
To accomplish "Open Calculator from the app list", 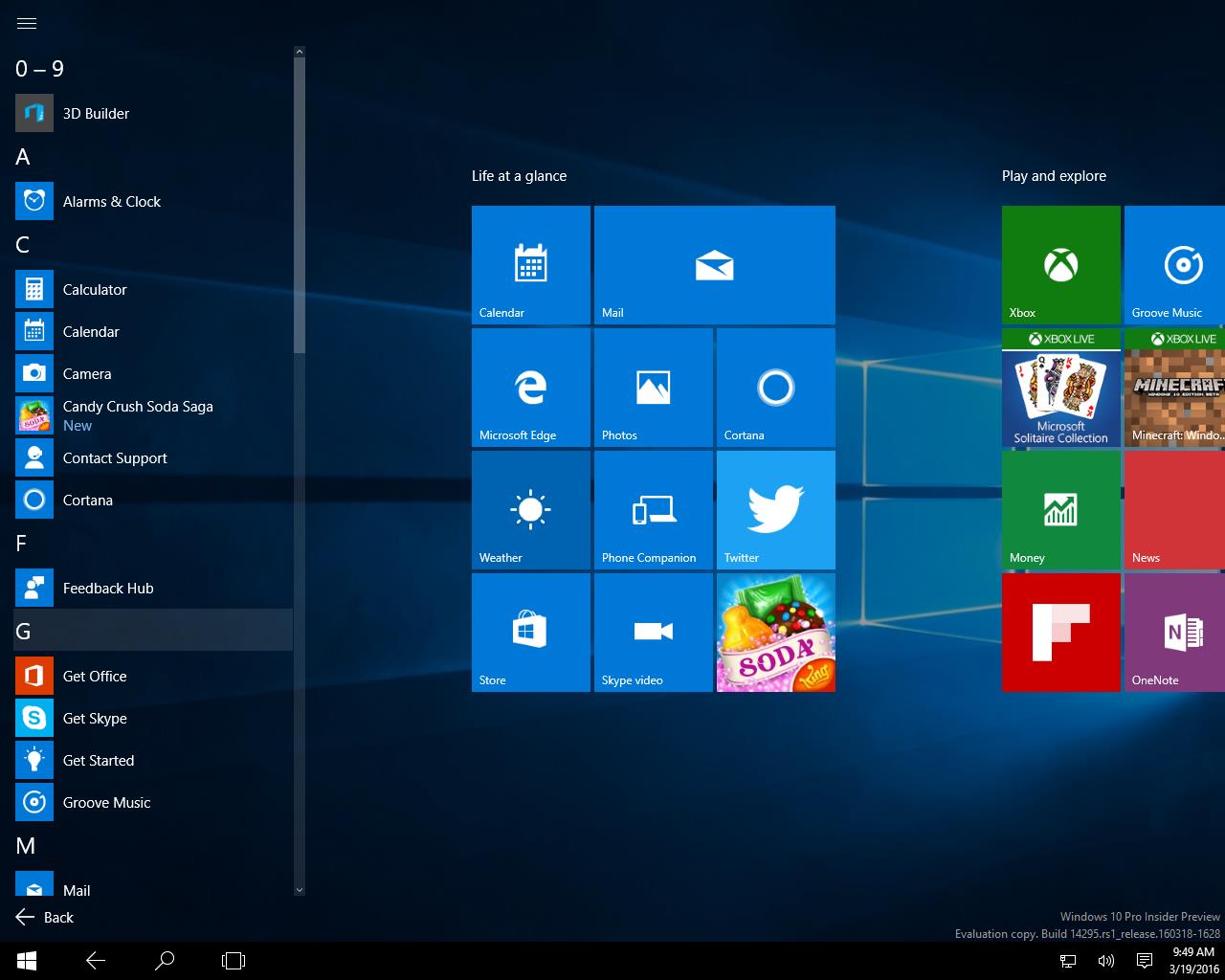I will (153, 289).
